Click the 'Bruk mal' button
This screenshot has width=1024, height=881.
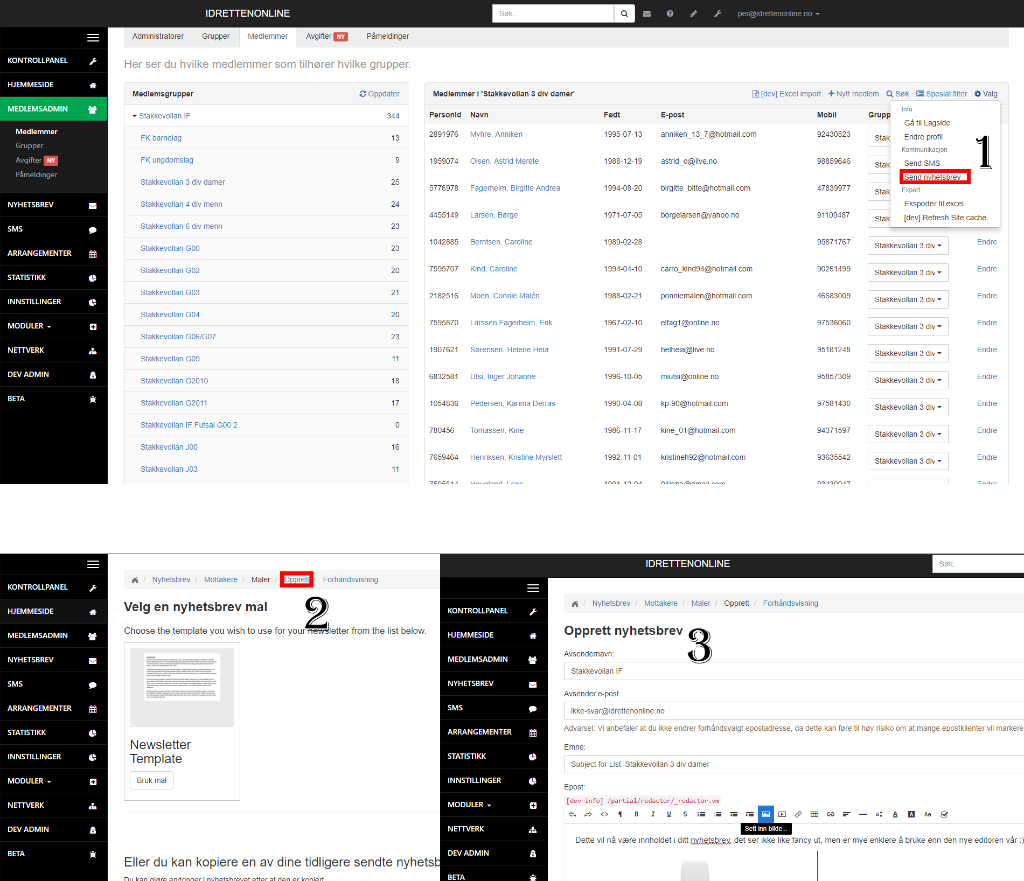tap(152, 780)
